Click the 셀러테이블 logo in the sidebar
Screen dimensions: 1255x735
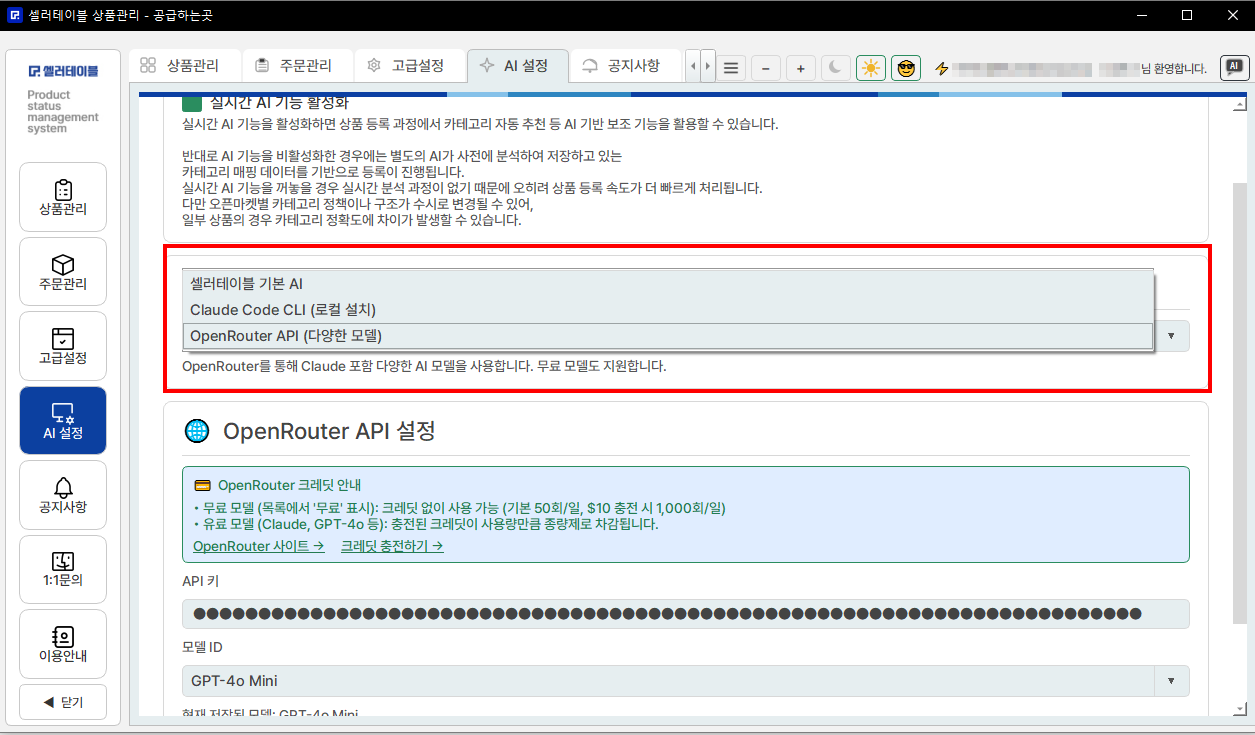point(63,71)
